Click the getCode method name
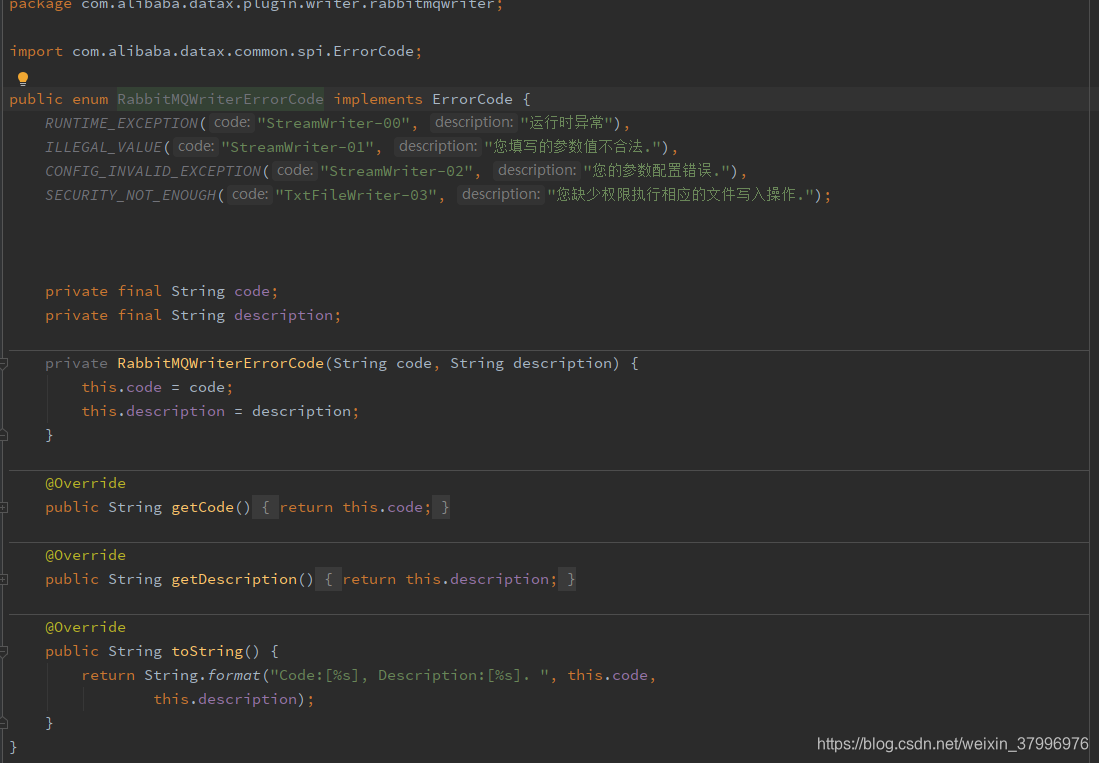Viewport: 1099px width, 763px height. 202,507
